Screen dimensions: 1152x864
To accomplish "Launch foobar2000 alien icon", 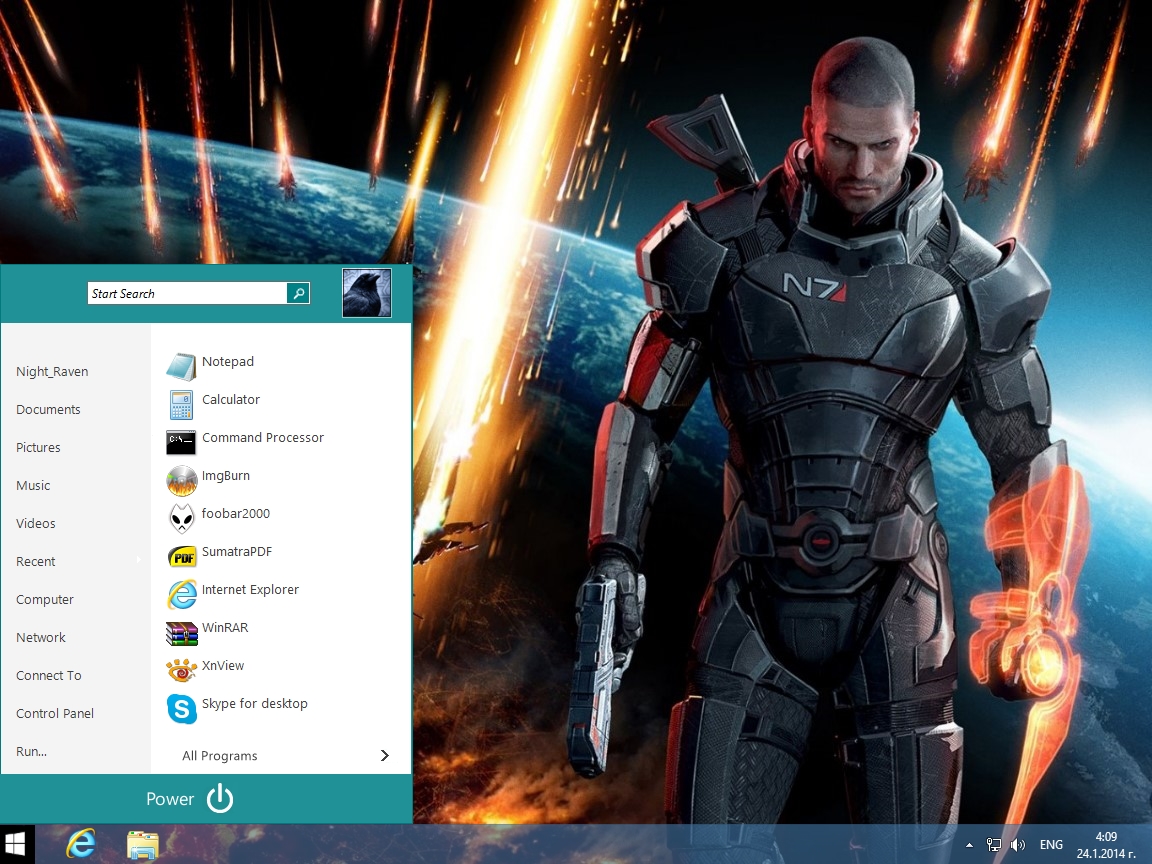I will pyautogui.click(x=181, y=519).
